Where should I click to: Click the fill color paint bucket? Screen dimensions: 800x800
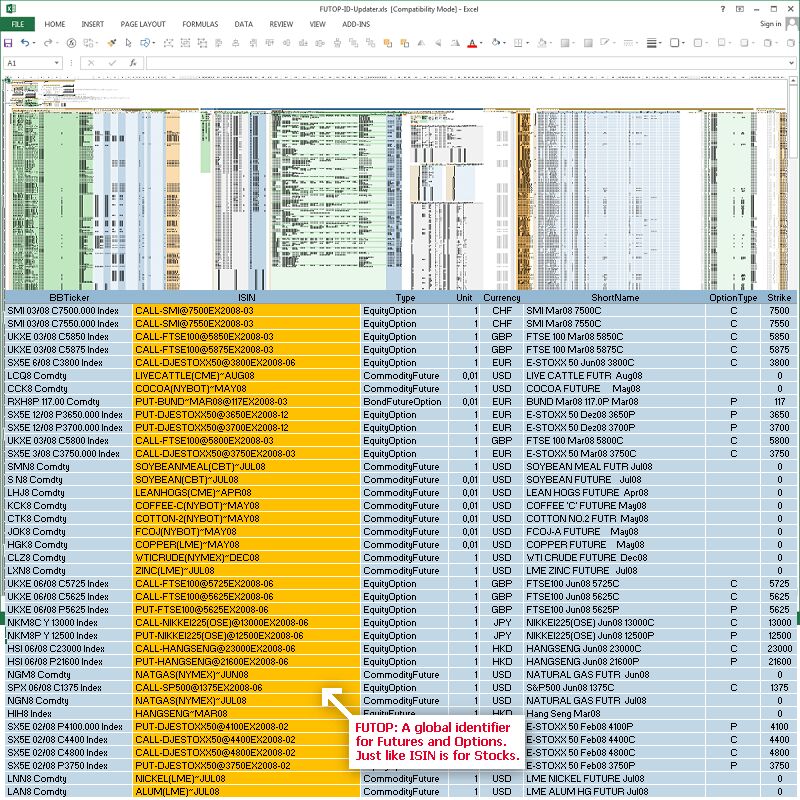pyautogui.click(x=495, y=43)
